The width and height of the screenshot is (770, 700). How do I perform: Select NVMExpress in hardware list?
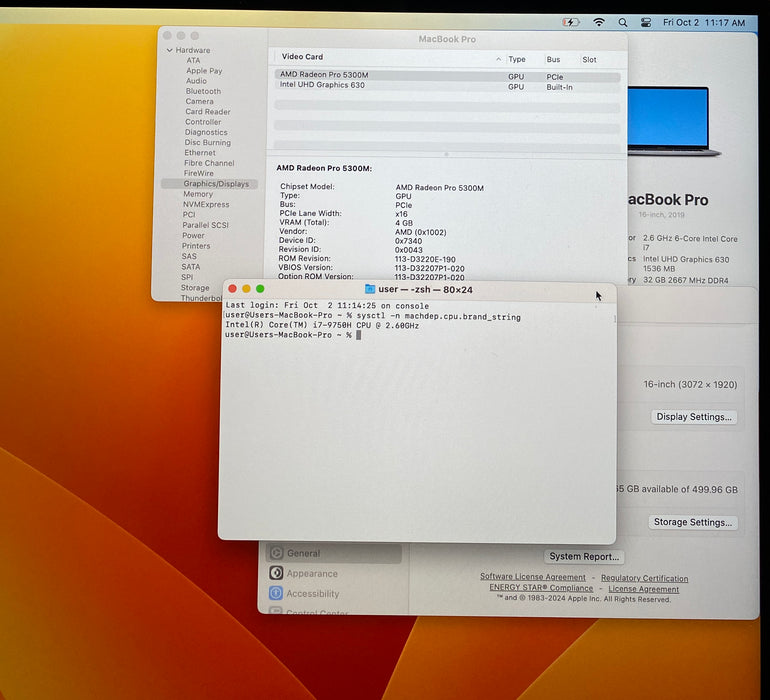tap(206, 204)
